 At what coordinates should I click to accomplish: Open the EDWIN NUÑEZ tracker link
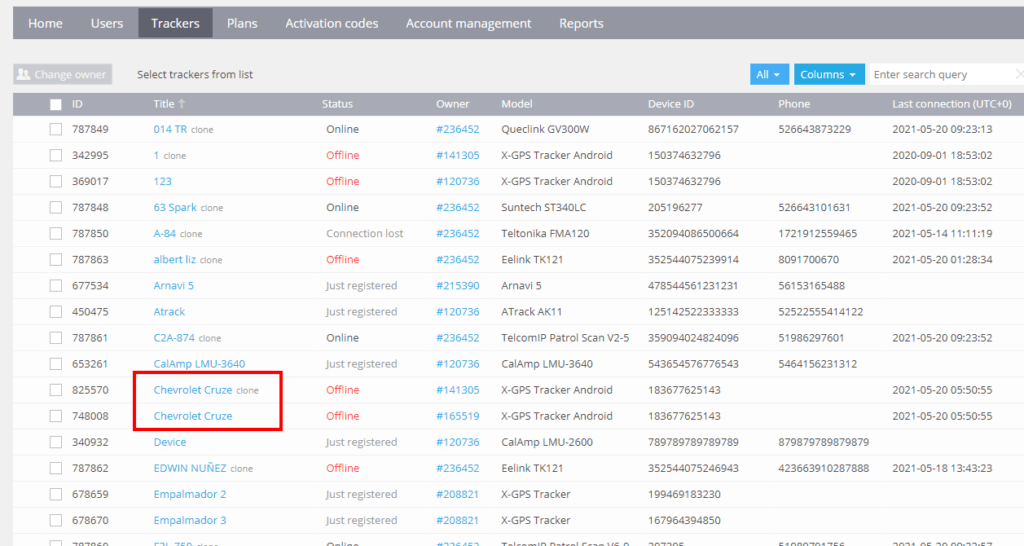tap(190, 468)
